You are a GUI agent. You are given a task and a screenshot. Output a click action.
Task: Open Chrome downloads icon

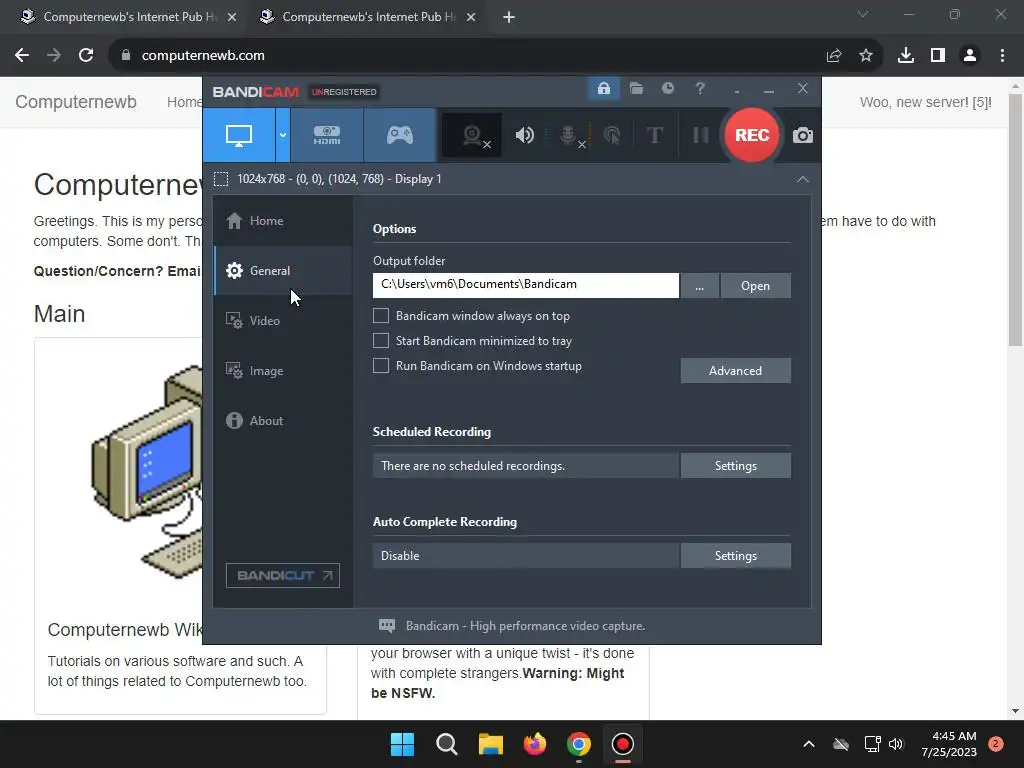[906, 56]
